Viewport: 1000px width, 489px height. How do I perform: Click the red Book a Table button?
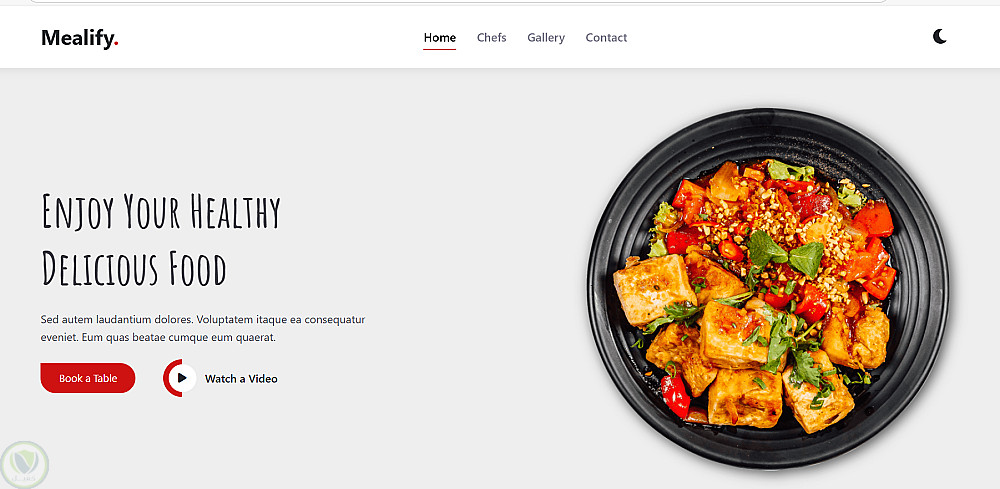click(88, 378)
